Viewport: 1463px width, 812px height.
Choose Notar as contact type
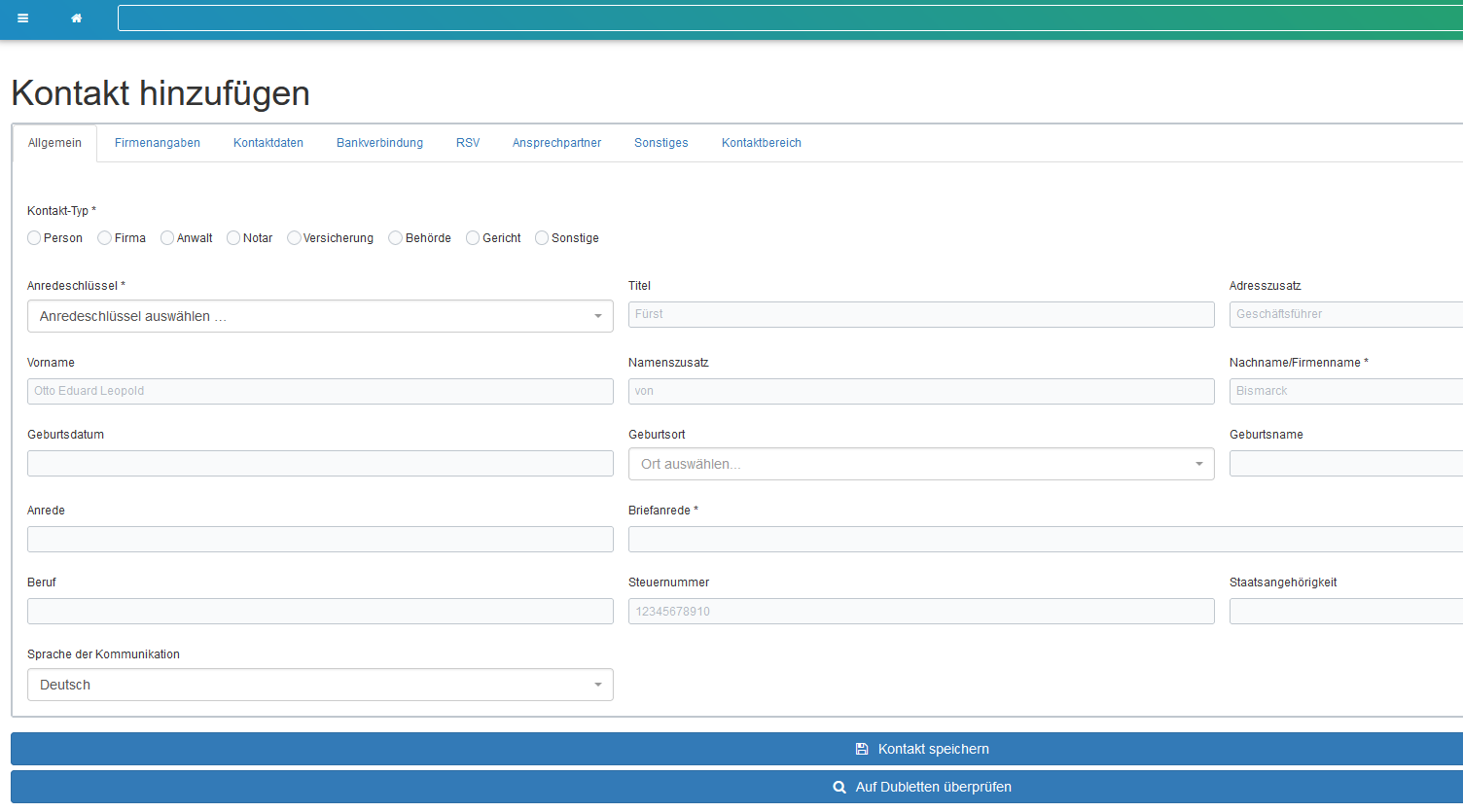pyautogui.click(x=233, y=238)
